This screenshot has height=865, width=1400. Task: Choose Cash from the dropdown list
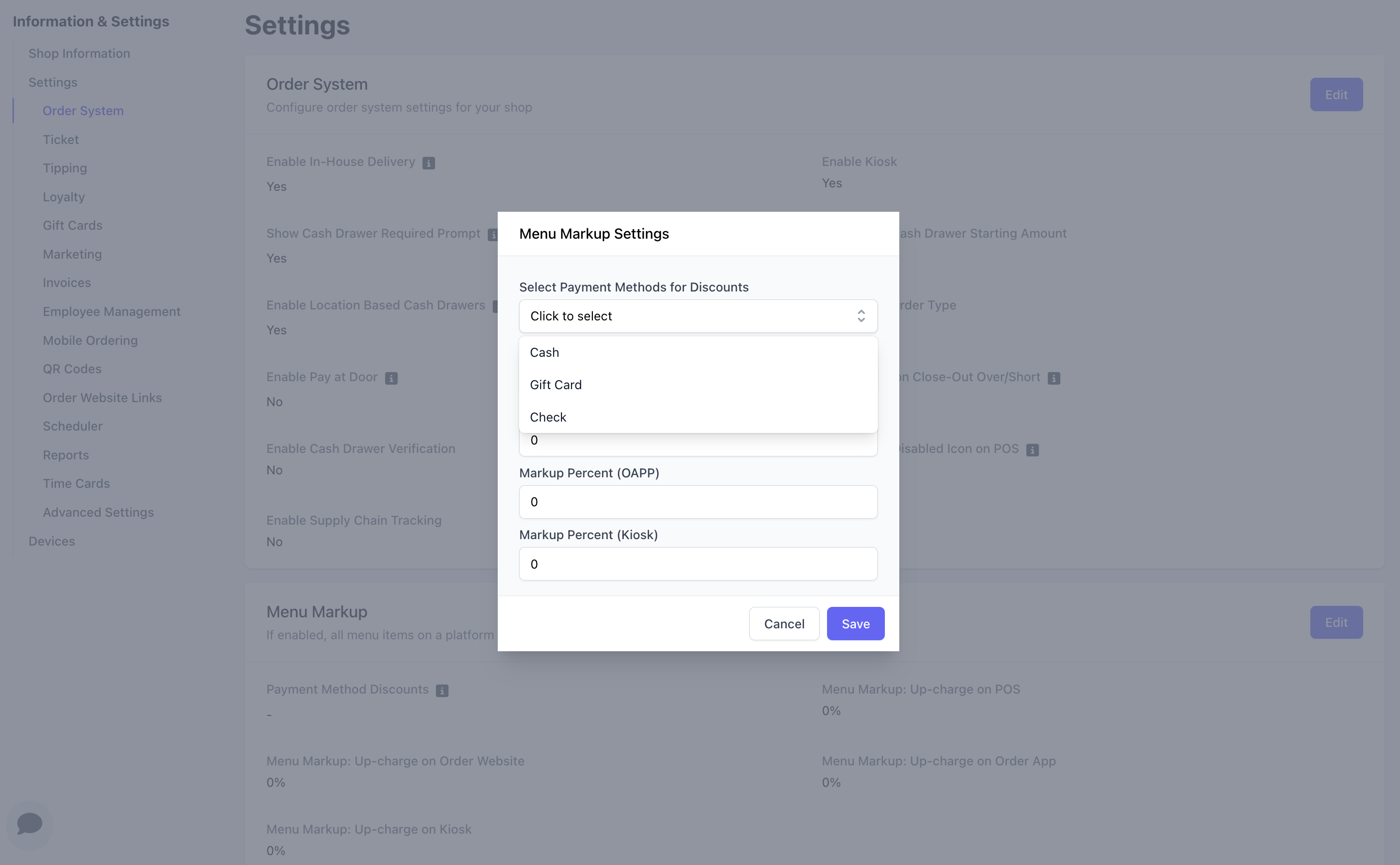545,352
